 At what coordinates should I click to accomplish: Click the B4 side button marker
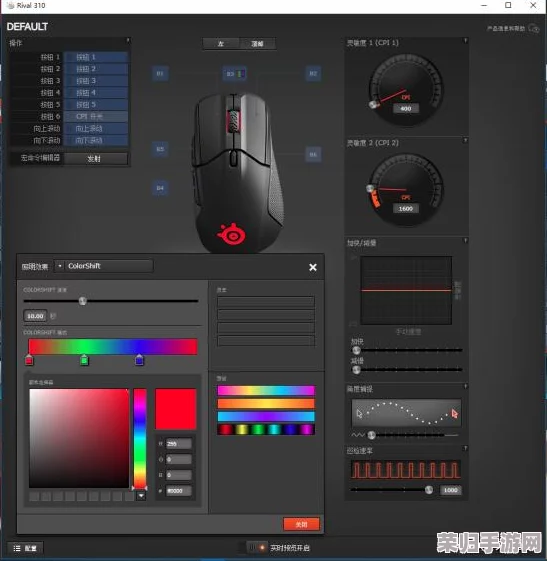pos(160,188)
